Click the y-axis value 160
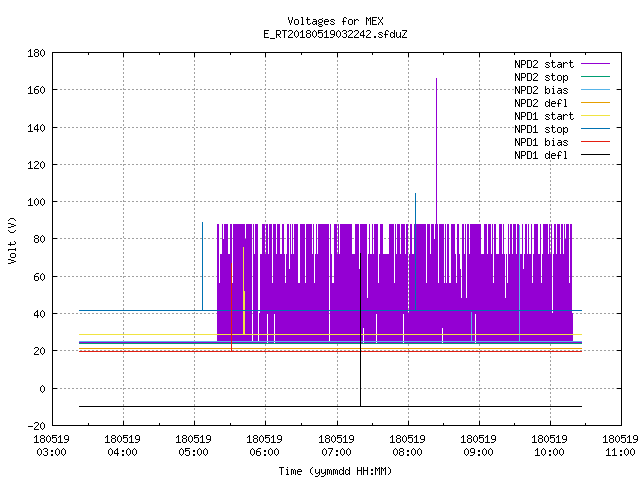The image size is (640, 480). click(x=36, y=90)
